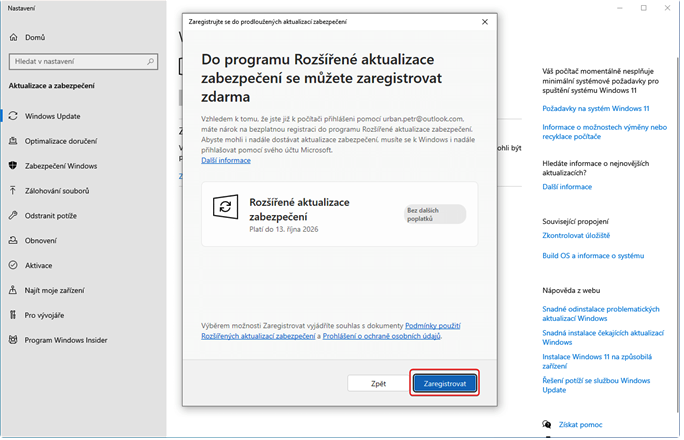Click the Domů home icon
The image size is (684, 440).
pos(13,38)
